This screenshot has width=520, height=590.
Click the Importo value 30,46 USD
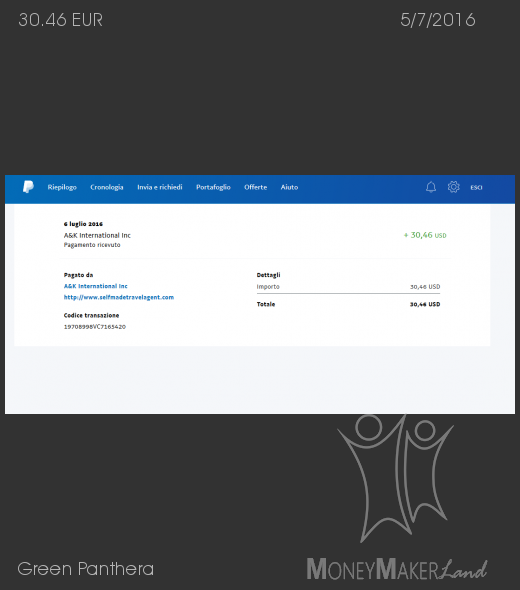click(x=425, y=287)
